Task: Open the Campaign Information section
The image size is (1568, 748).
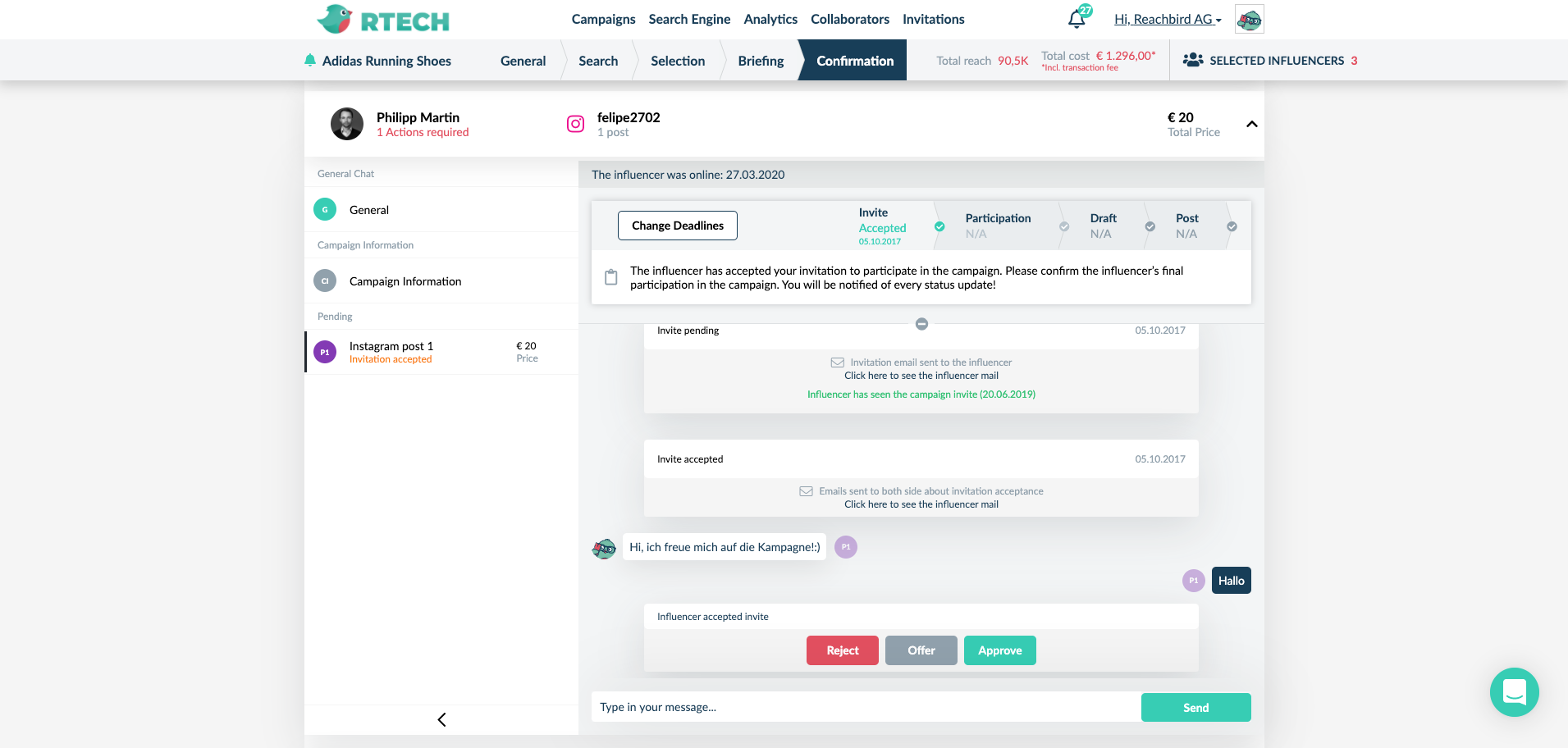Action: 441,281
